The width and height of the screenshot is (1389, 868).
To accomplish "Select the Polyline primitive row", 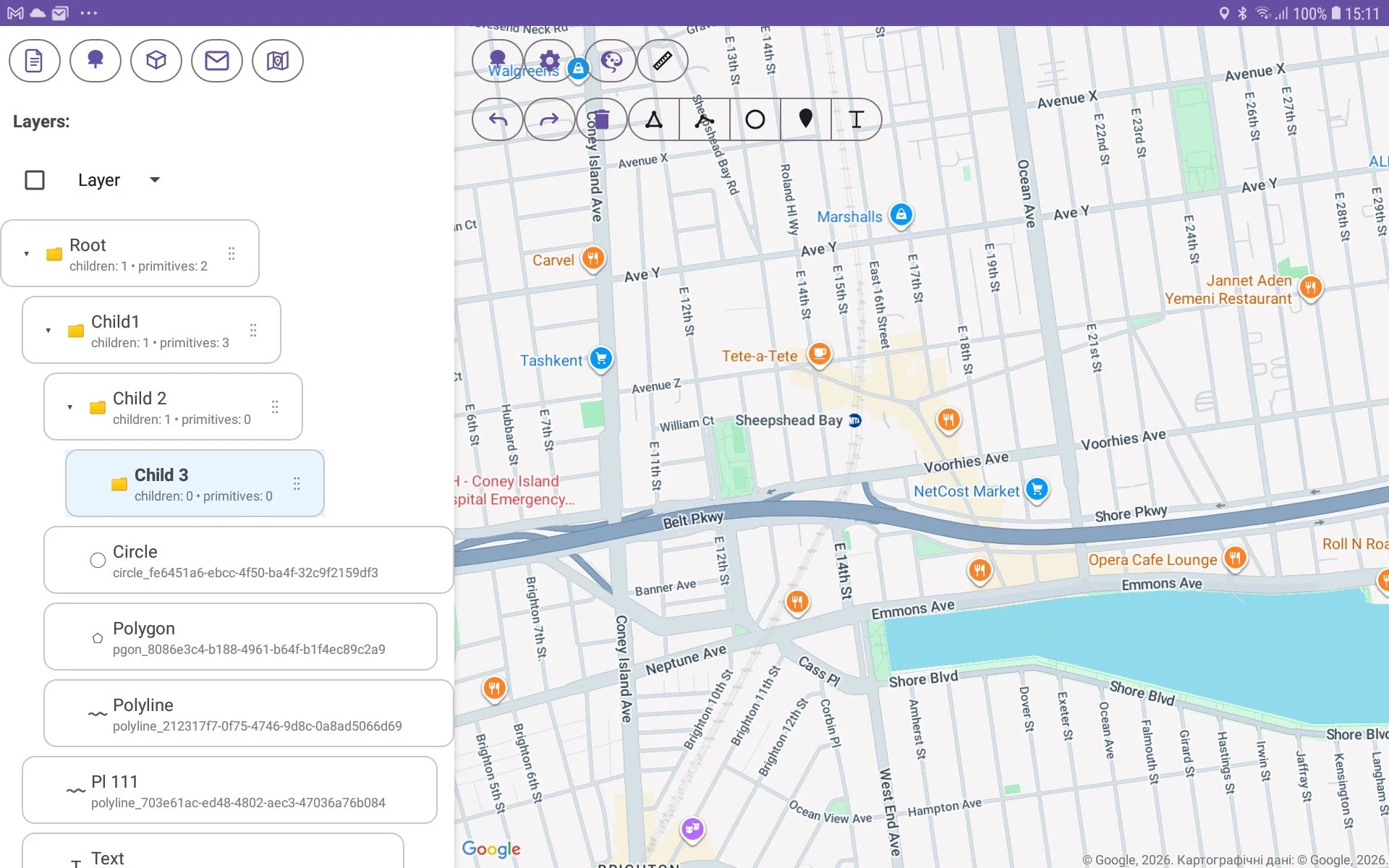I will pos(249,713).
